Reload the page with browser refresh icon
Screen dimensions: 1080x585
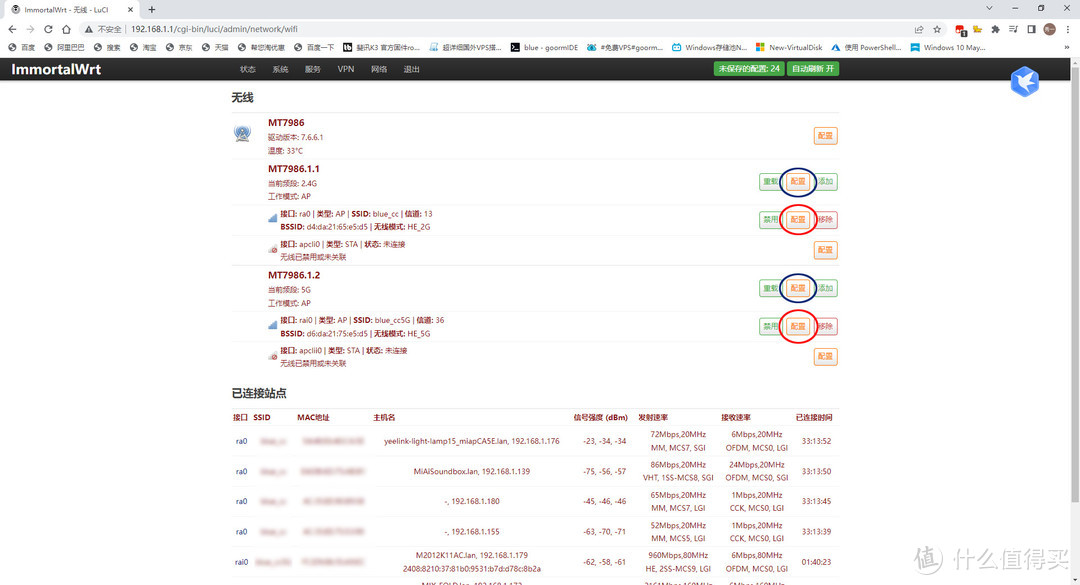tap(61, 29)
